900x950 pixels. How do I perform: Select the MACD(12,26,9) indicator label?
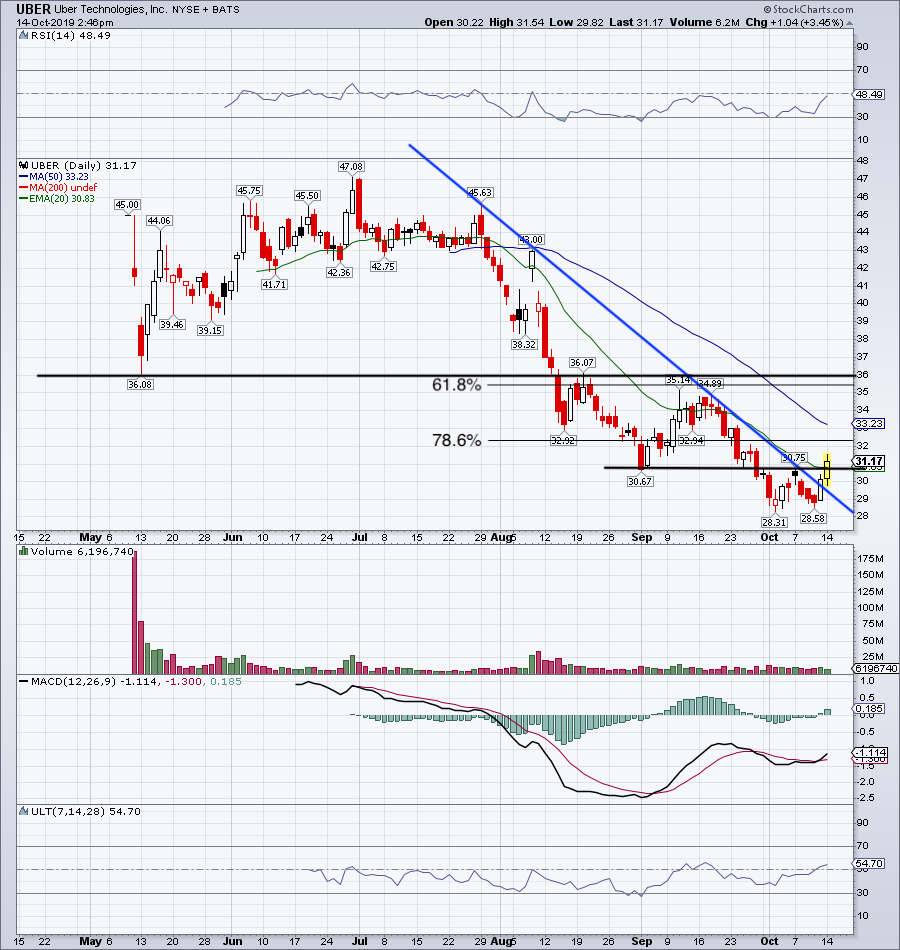pyautogui.click(x=73, y=682)
